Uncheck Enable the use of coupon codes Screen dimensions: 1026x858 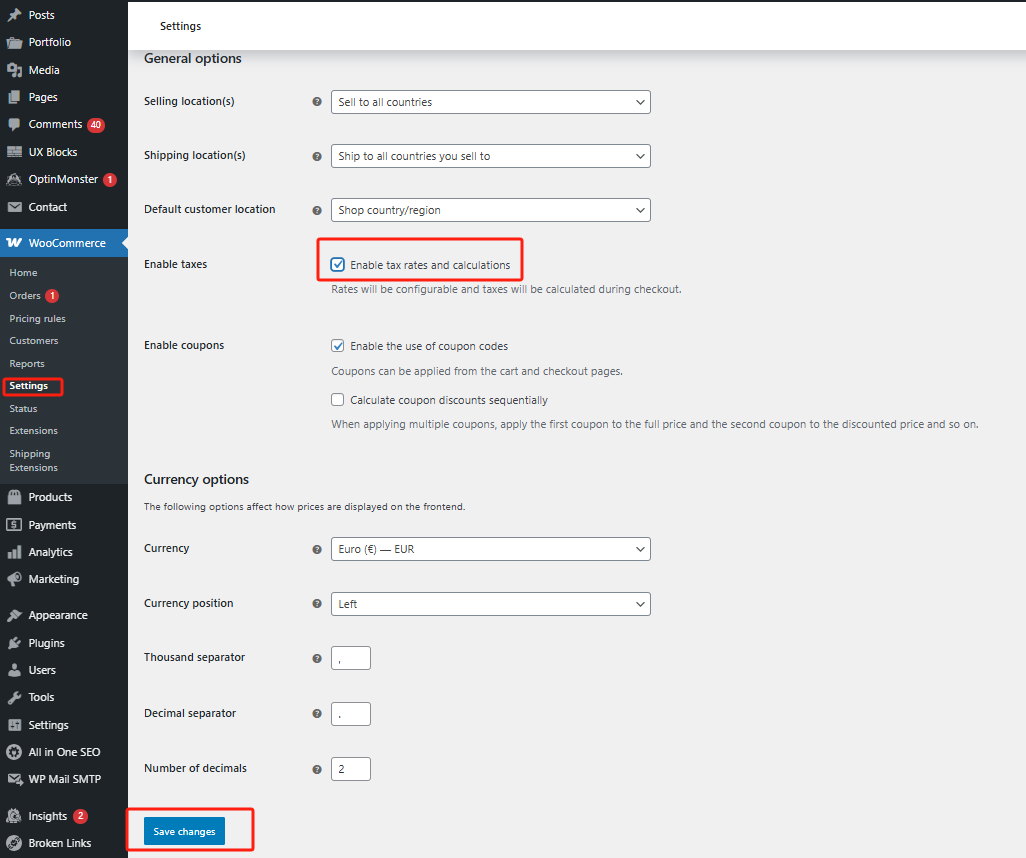[x=338, y=346]
